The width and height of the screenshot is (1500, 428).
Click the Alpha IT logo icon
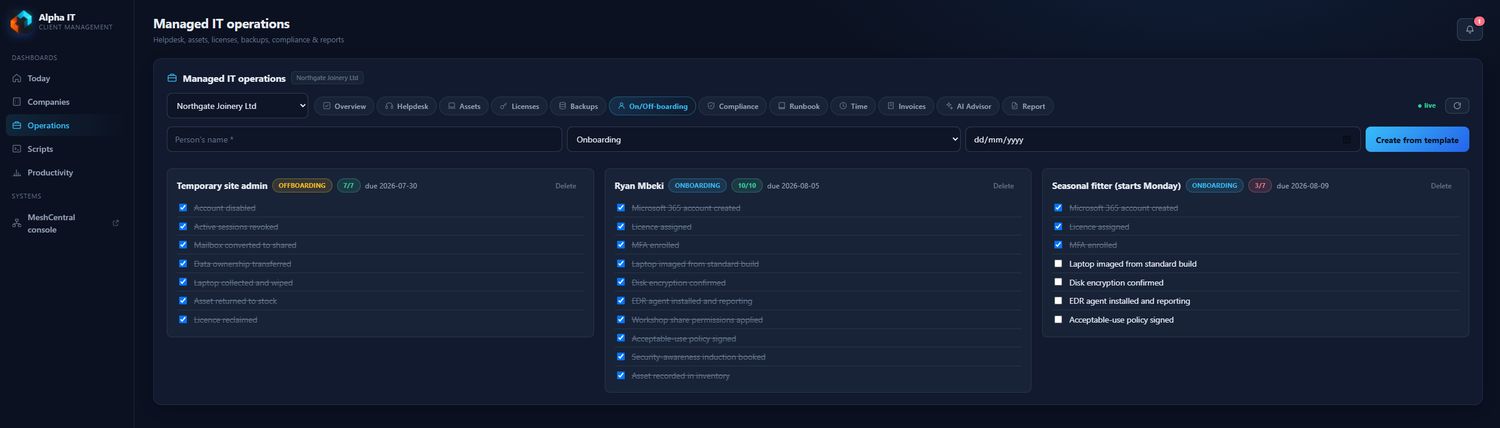21,21
